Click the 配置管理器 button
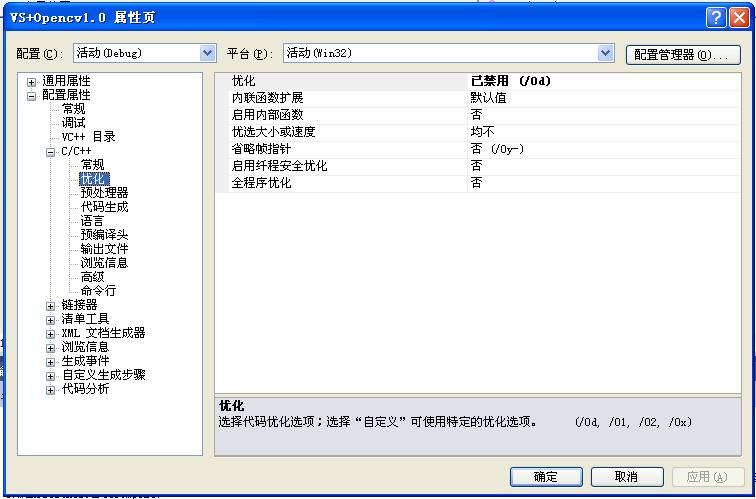The height and width of the screenshot is (499, 756). point(683,54)
